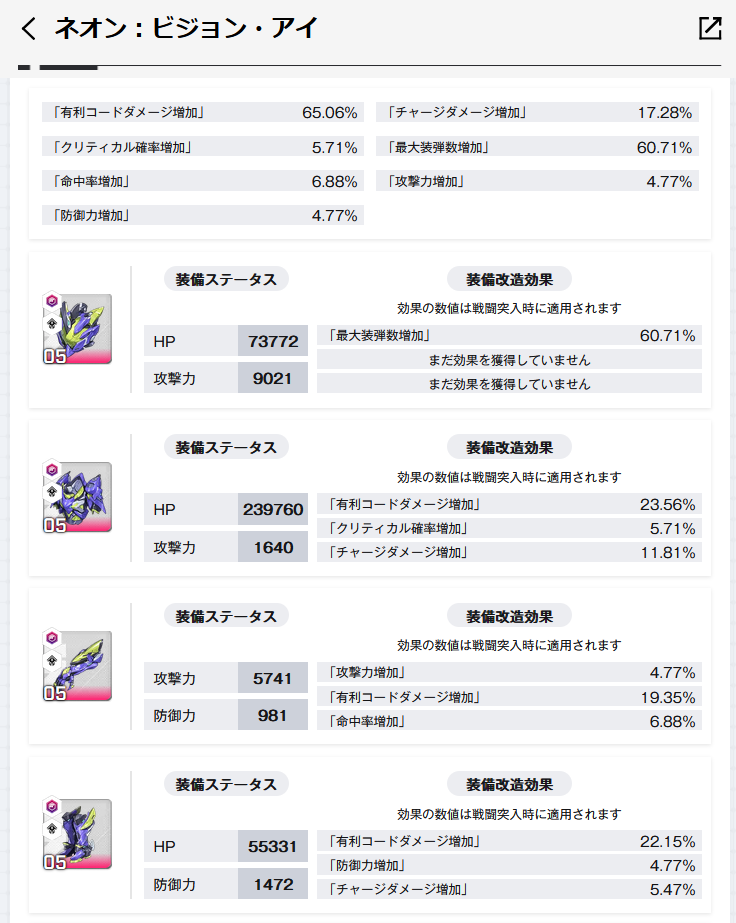736x923 pixels.
Task: Click 装備改造効果 label on body armor card
Action: point(509,448)
